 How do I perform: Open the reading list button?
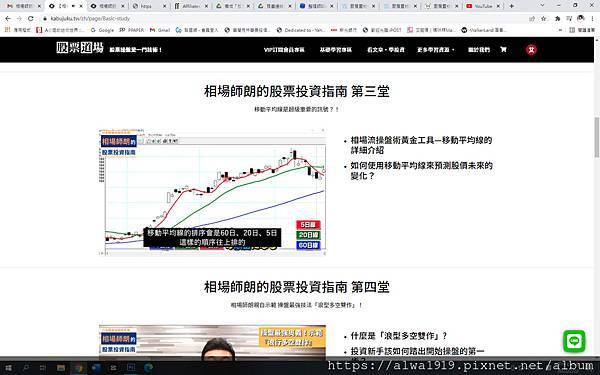tap(582, 30)
